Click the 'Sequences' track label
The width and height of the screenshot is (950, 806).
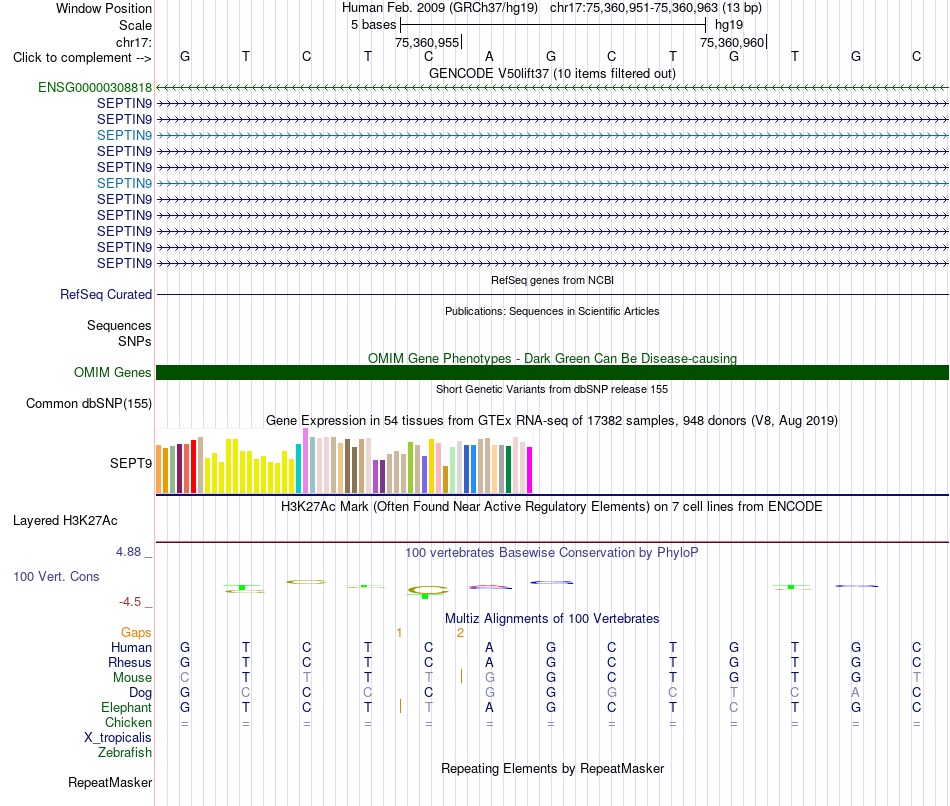119,325
